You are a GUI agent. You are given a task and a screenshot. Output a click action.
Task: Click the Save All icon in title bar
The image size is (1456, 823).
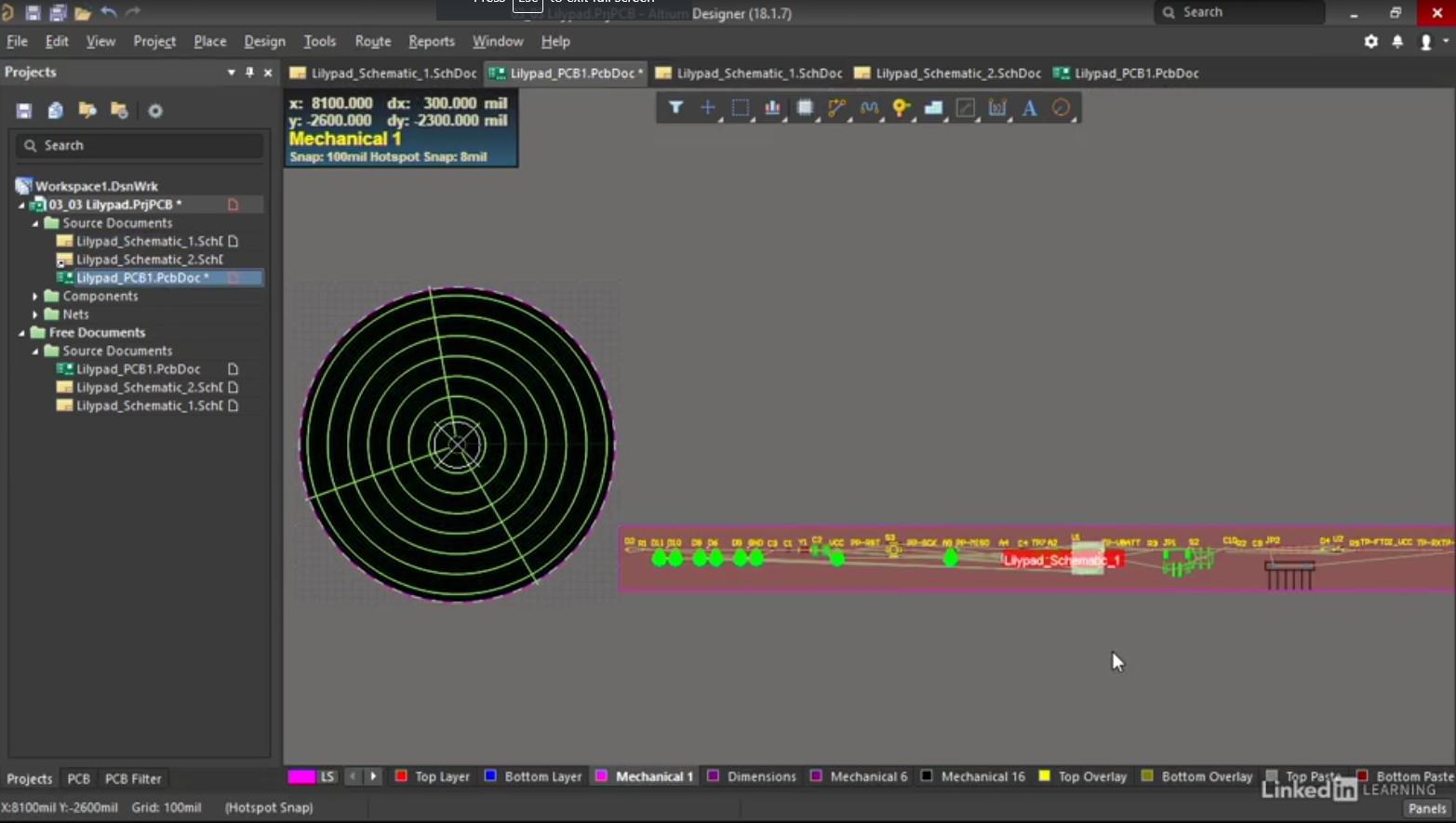tap(58, 13)
